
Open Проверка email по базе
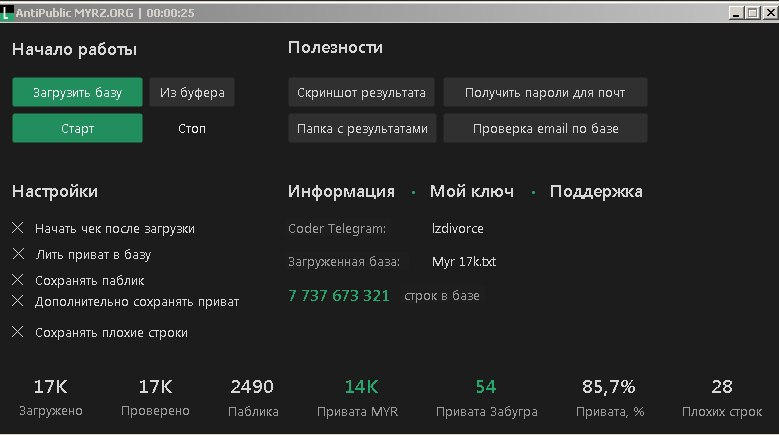545,128
